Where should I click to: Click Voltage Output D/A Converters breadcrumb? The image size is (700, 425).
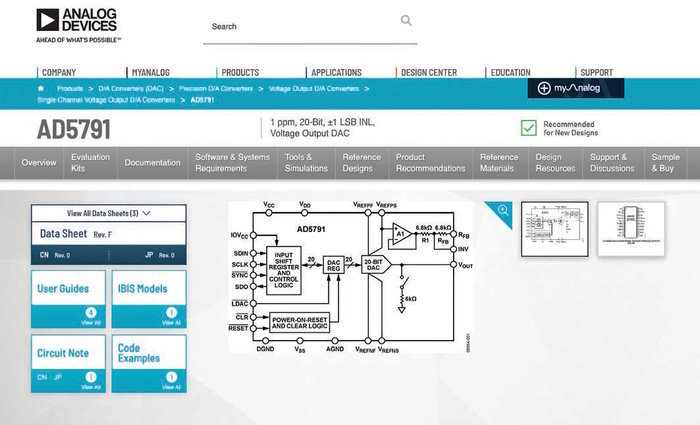pyautogui.click(x=314, y=89)
